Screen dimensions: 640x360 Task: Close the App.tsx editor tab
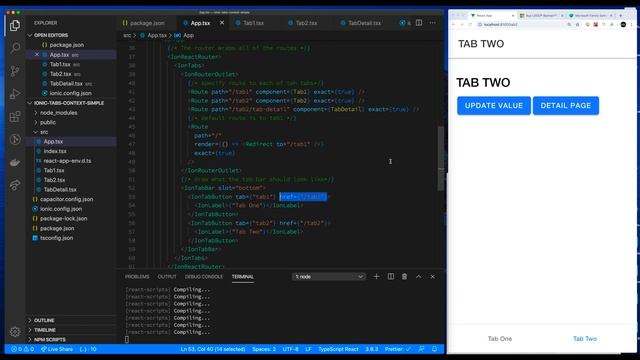222,23
